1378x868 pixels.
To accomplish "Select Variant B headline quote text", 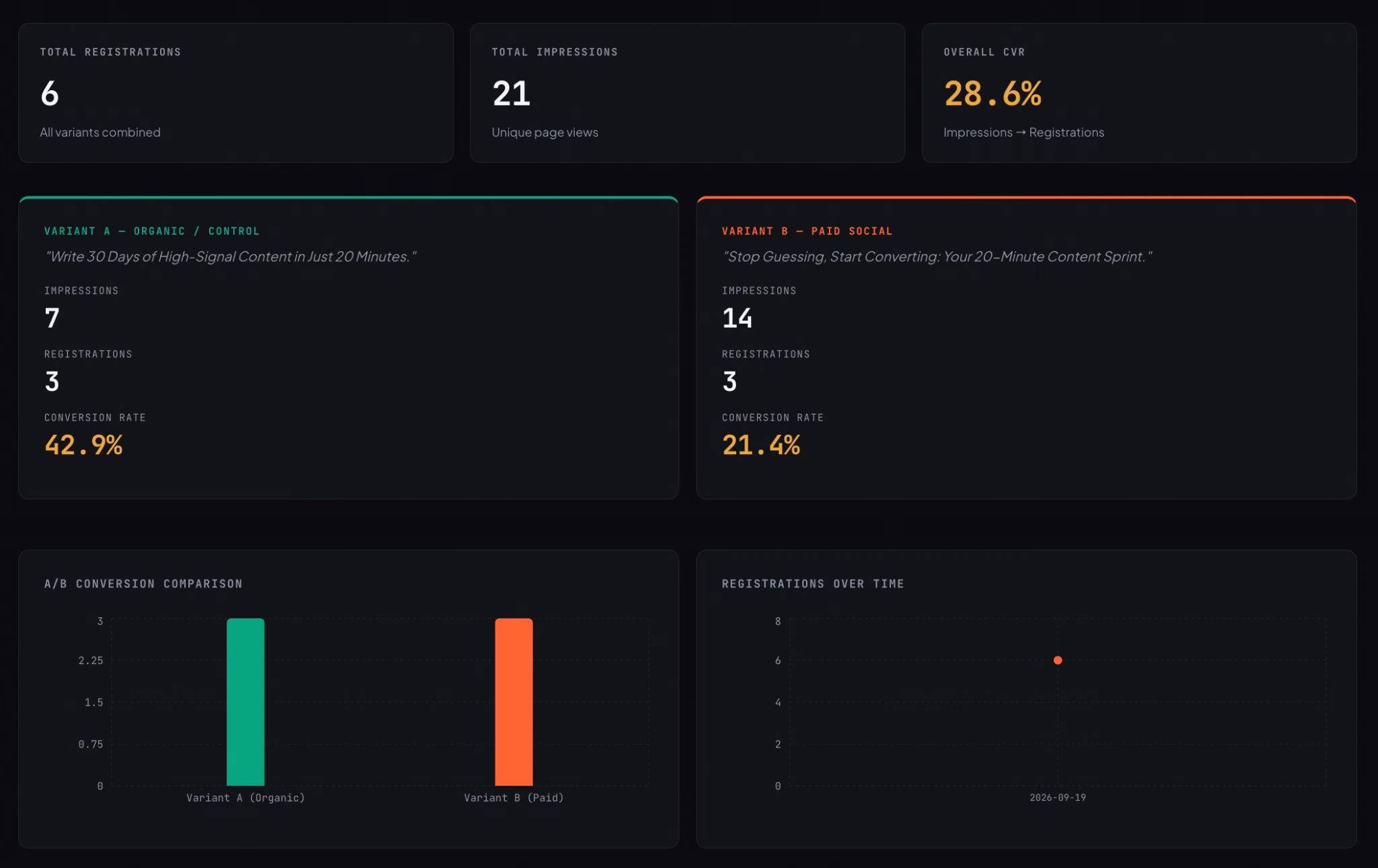I will (937, 256).
